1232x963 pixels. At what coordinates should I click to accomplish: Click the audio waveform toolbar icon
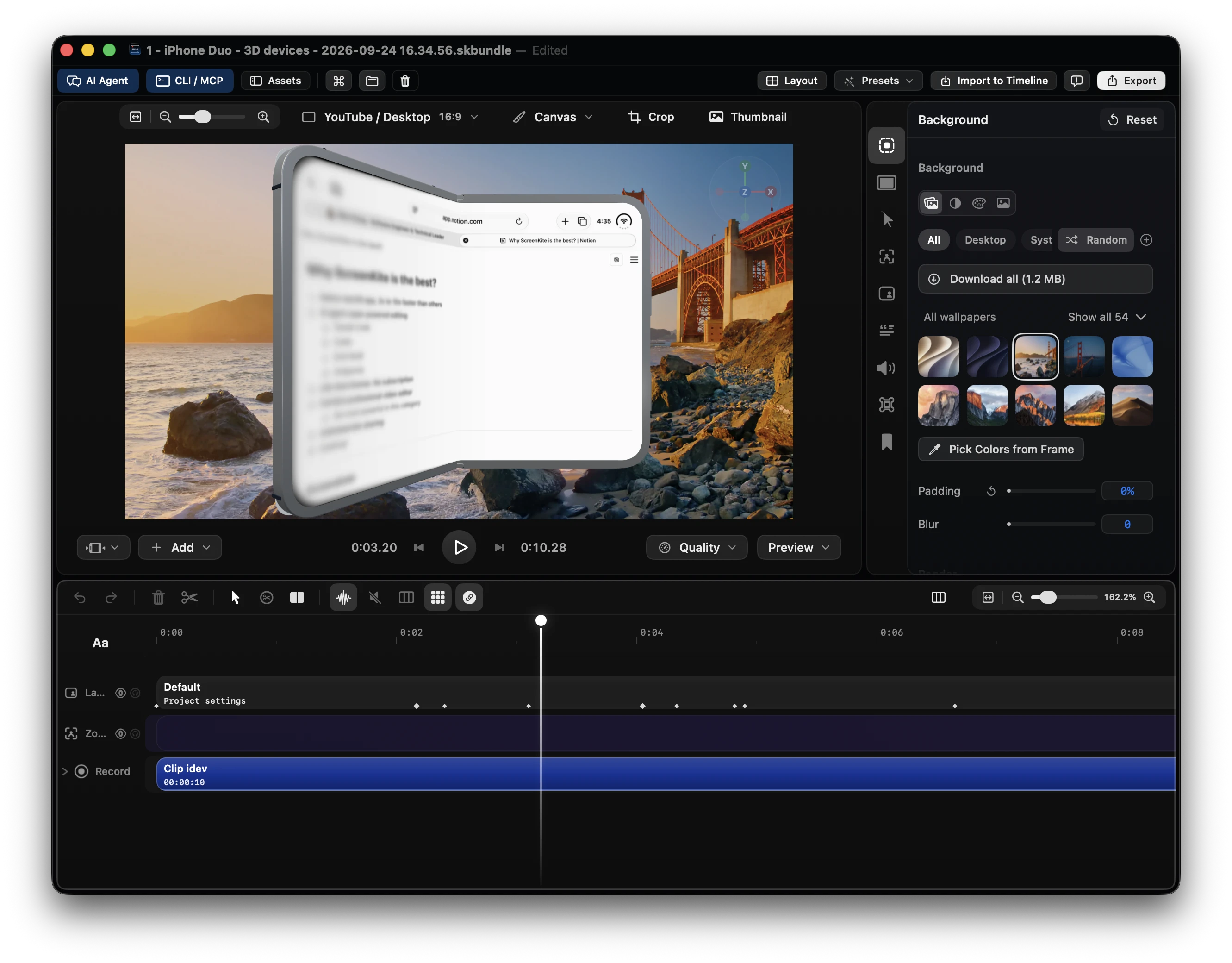(343, 597)
